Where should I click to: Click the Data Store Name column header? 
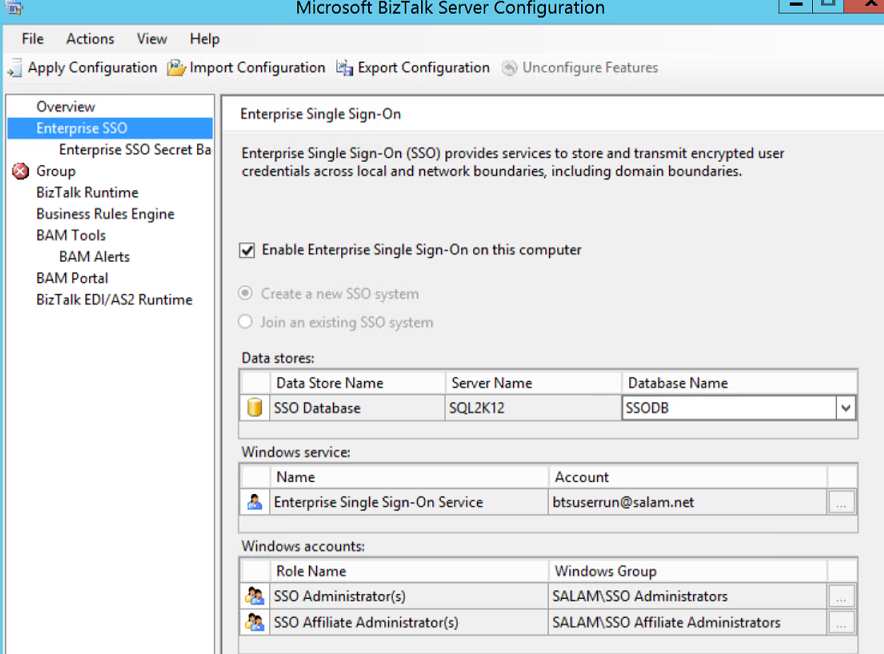click(x=357, y=383)
